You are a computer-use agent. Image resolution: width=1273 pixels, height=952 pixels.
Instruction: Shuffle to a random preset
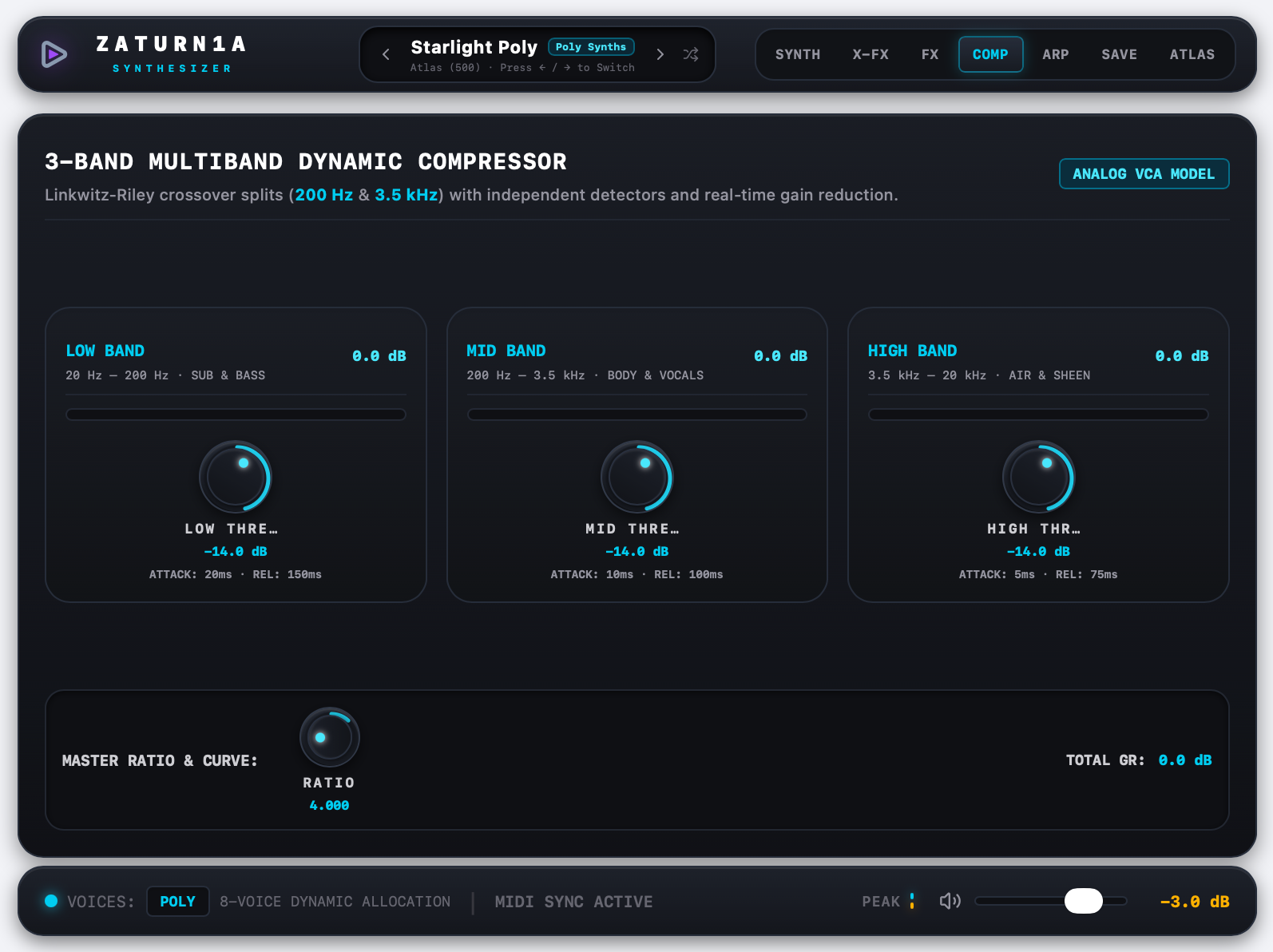click(x=691, y=54)
